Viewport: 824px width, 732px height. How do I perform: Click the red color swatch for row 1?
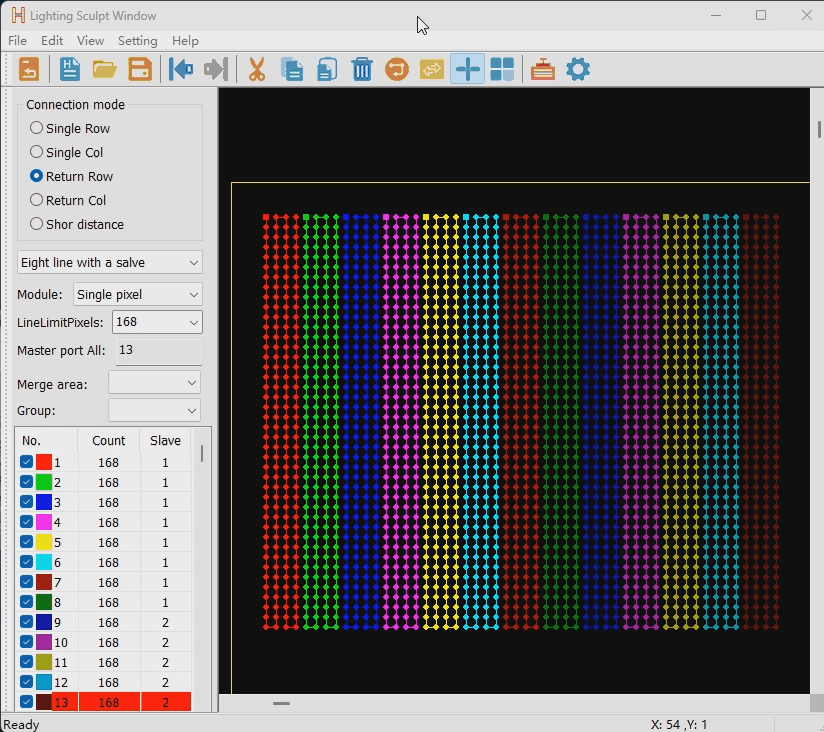point(46,461)
